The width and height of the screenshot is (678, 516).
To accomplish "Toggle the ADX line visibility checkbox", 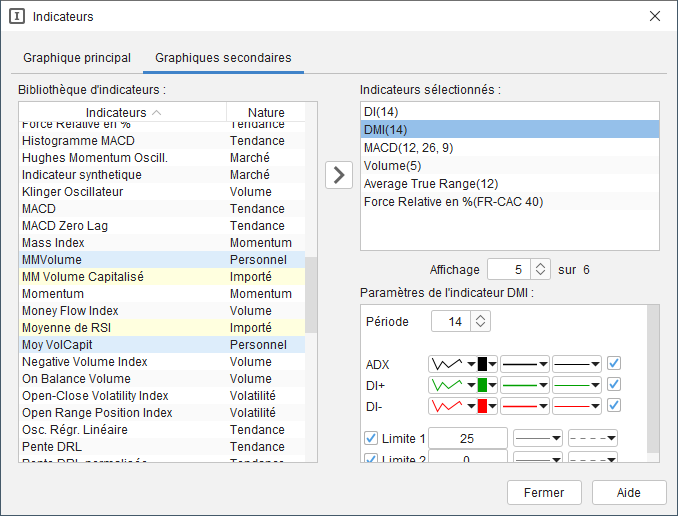I will (x=614, y=364).
